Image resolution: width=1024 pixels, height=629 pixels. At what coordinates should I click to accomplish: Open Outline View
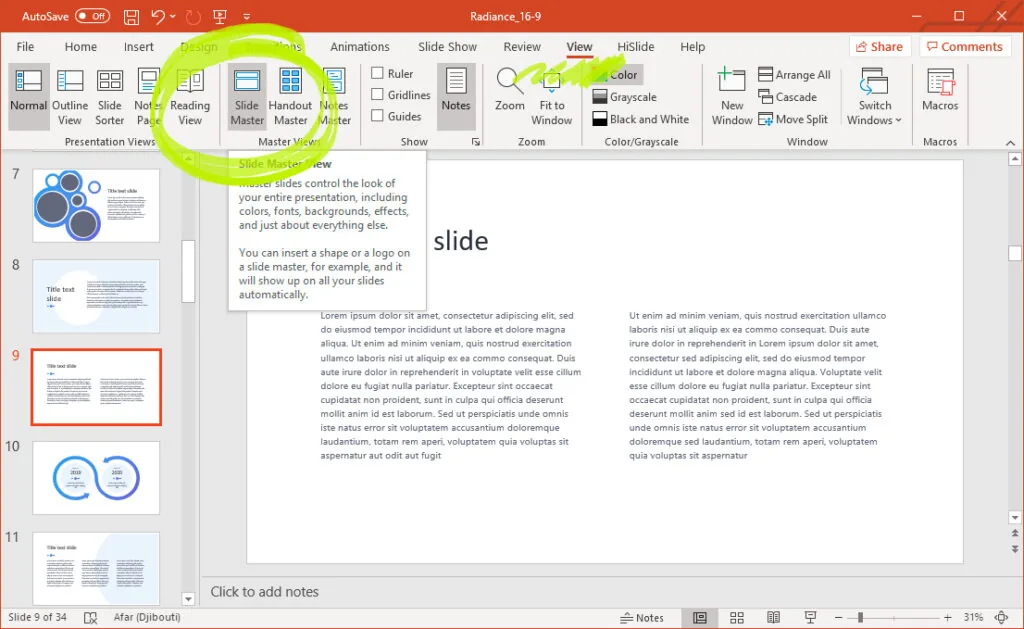pyautogui.click(x=70, y=96)
